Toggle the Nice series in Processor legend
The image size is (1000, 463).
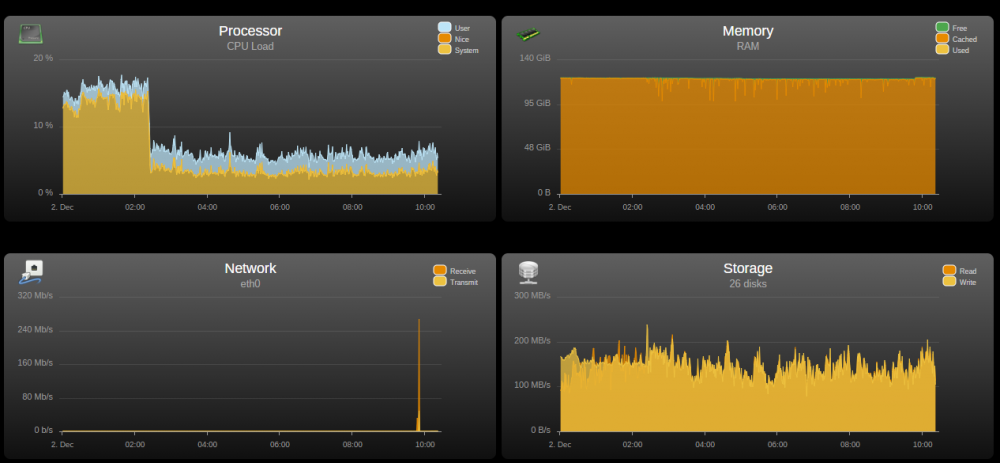(x=453, y=39)
